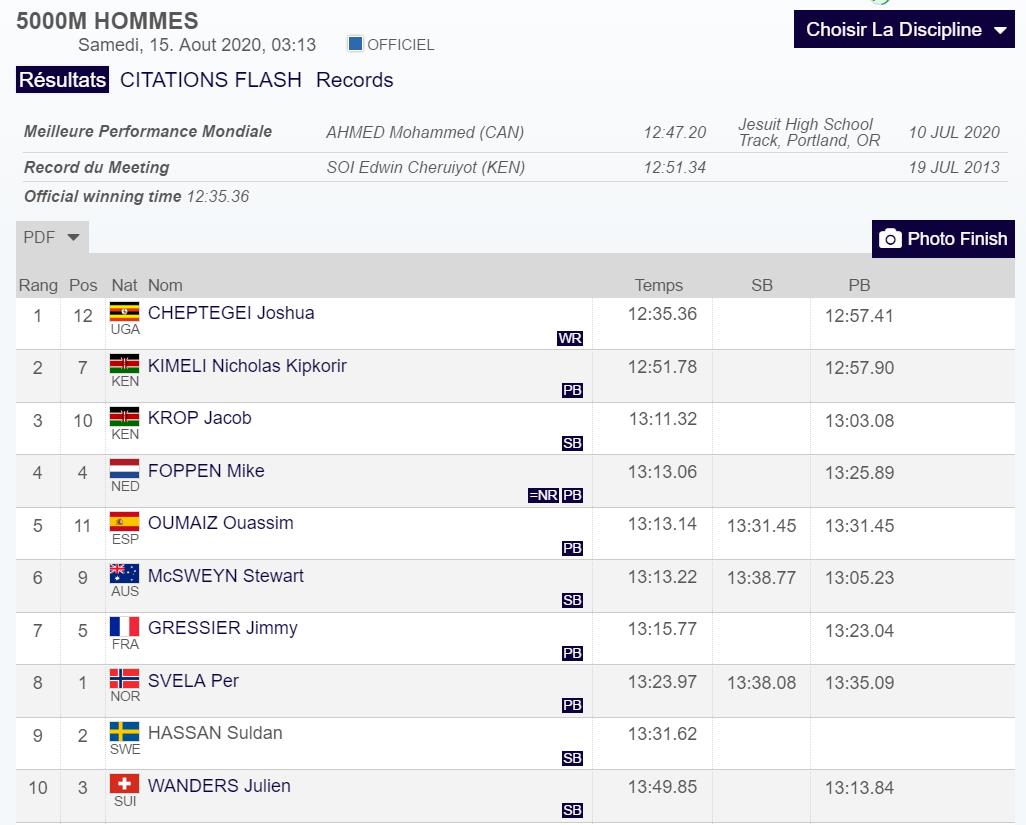This screenshot has width=1026, height=825.
Task: Click the blue OFFICIEL status square
Action: tap(355, 44)
